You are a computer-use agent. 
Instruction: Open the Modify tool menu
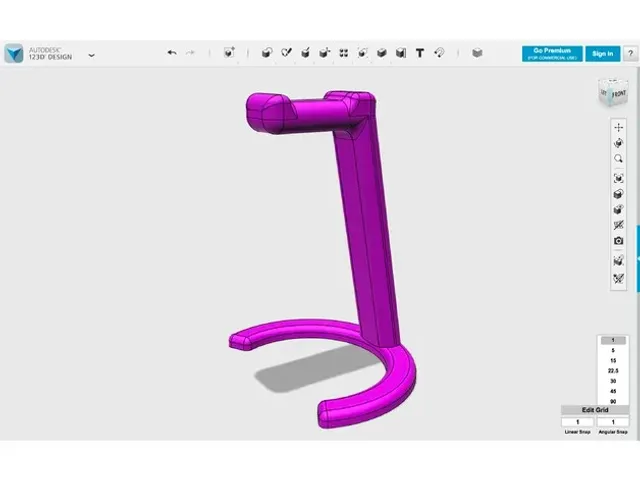pyautogui.click(x=324, y=53)
